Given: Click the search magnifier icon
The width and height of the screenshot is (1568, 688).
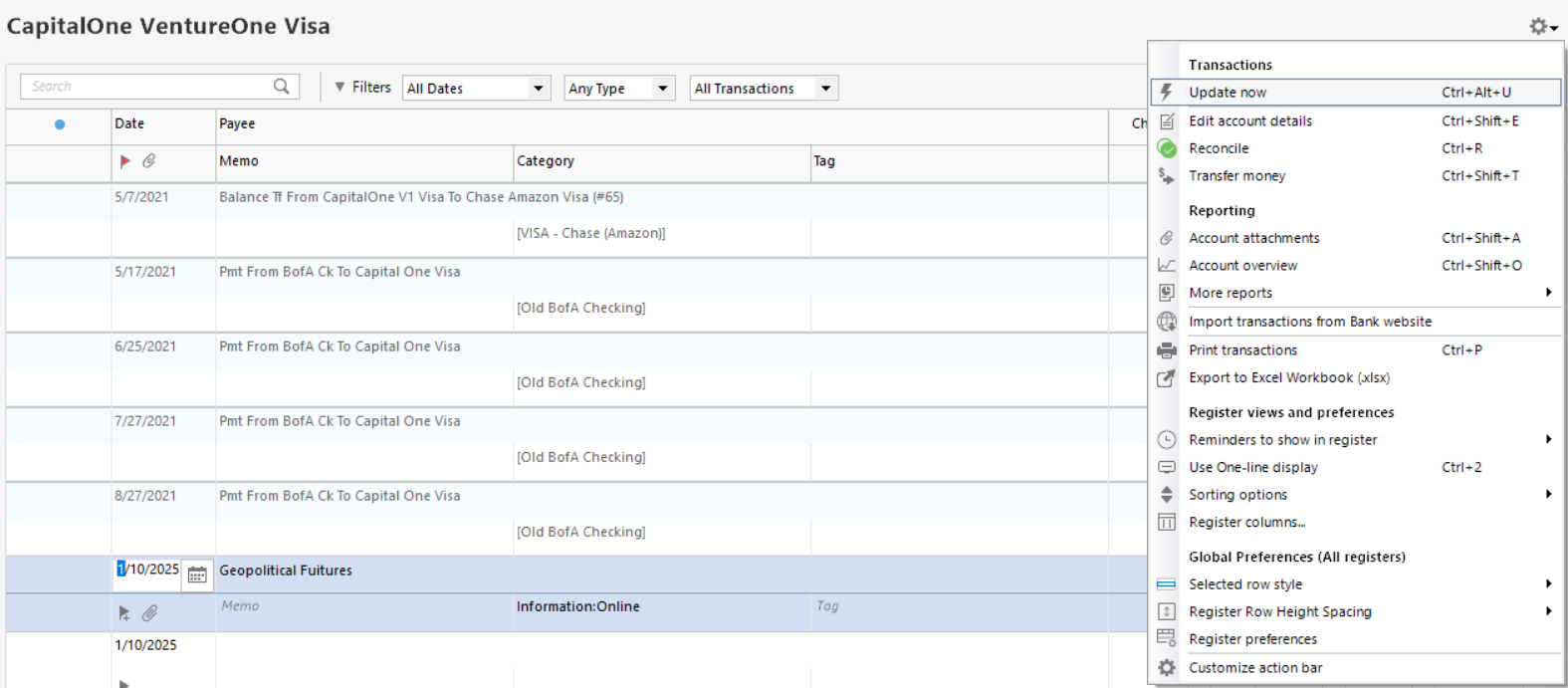Looking at the screenshot, I should tap(282, 87).
